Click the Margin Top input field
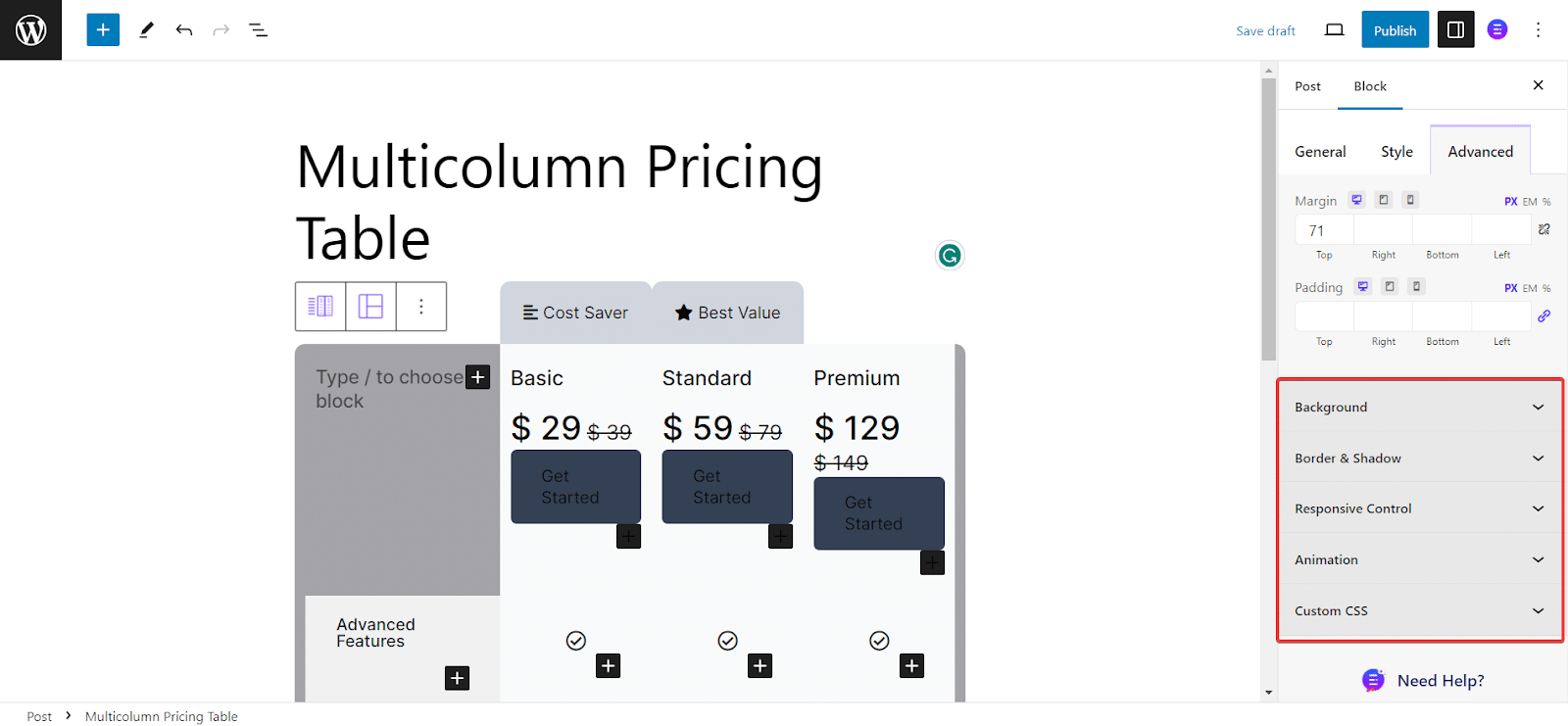The height and width of the screenshot is (726, 1568). coord(1324,230)
